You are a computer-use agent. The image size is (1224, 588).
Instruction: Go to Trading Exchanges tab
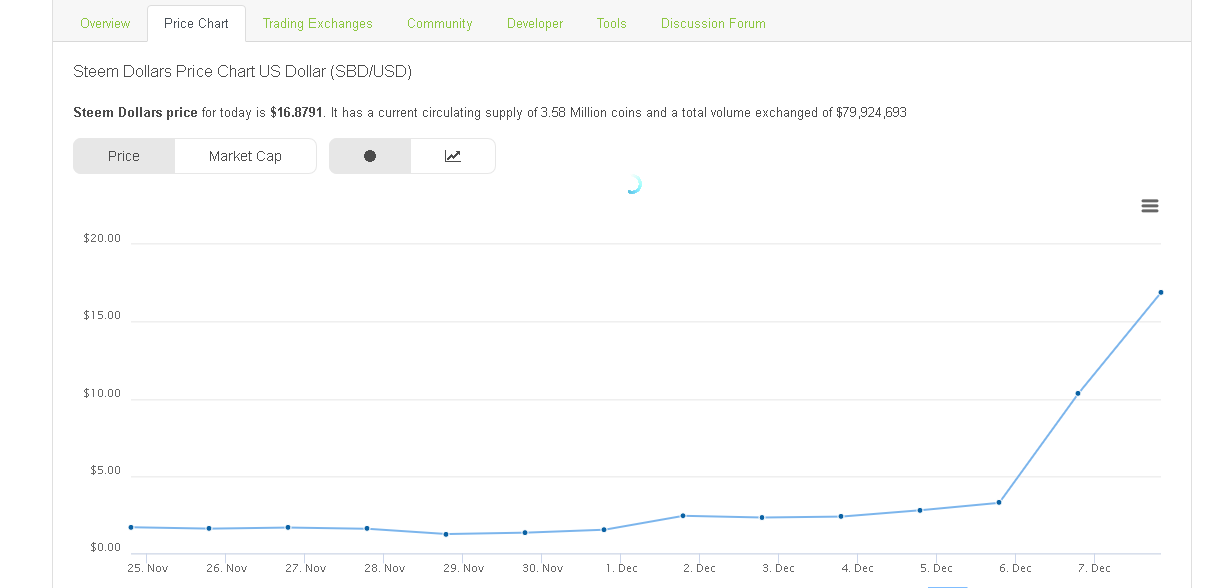pyautogui.click(x=318, y=23)
